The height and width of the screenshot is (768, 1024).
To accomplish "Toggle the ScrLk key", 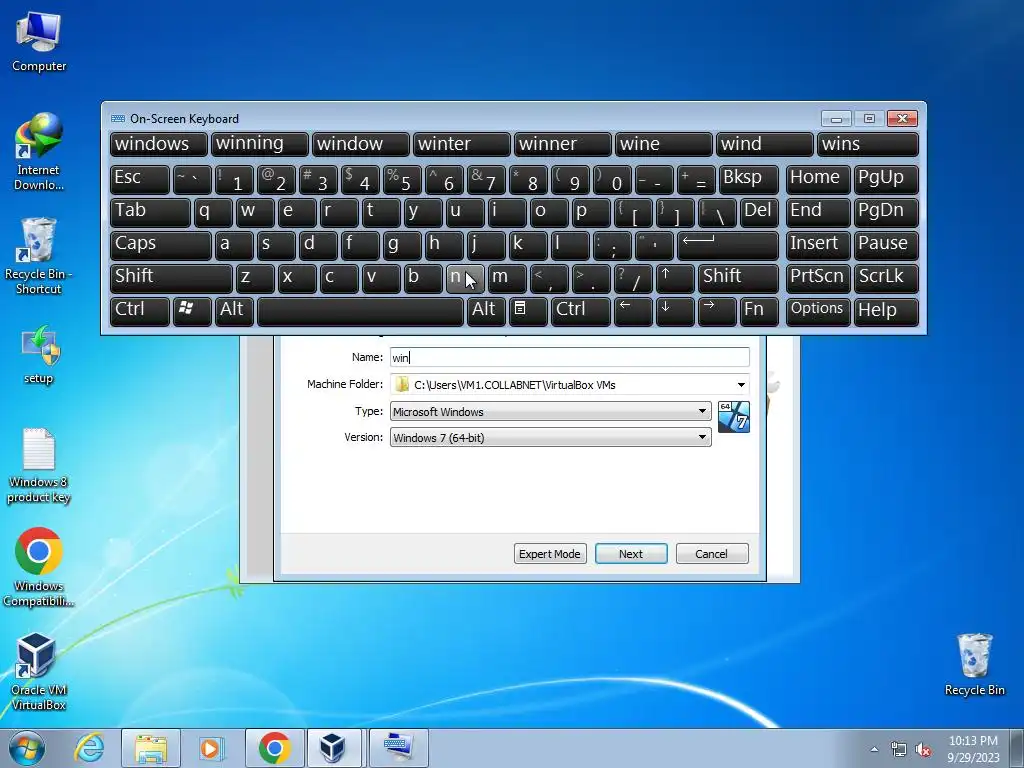I will [x=886, y=278].
